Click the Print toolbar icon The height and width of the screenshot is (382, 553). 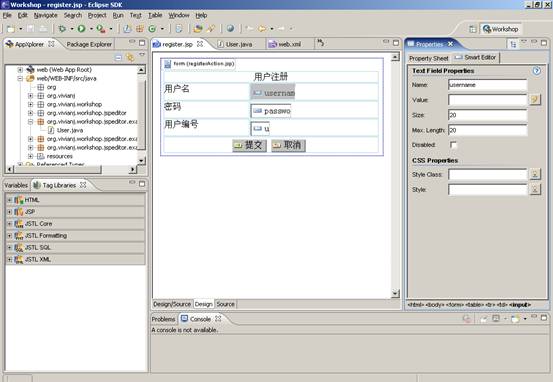tap(43, 29)
